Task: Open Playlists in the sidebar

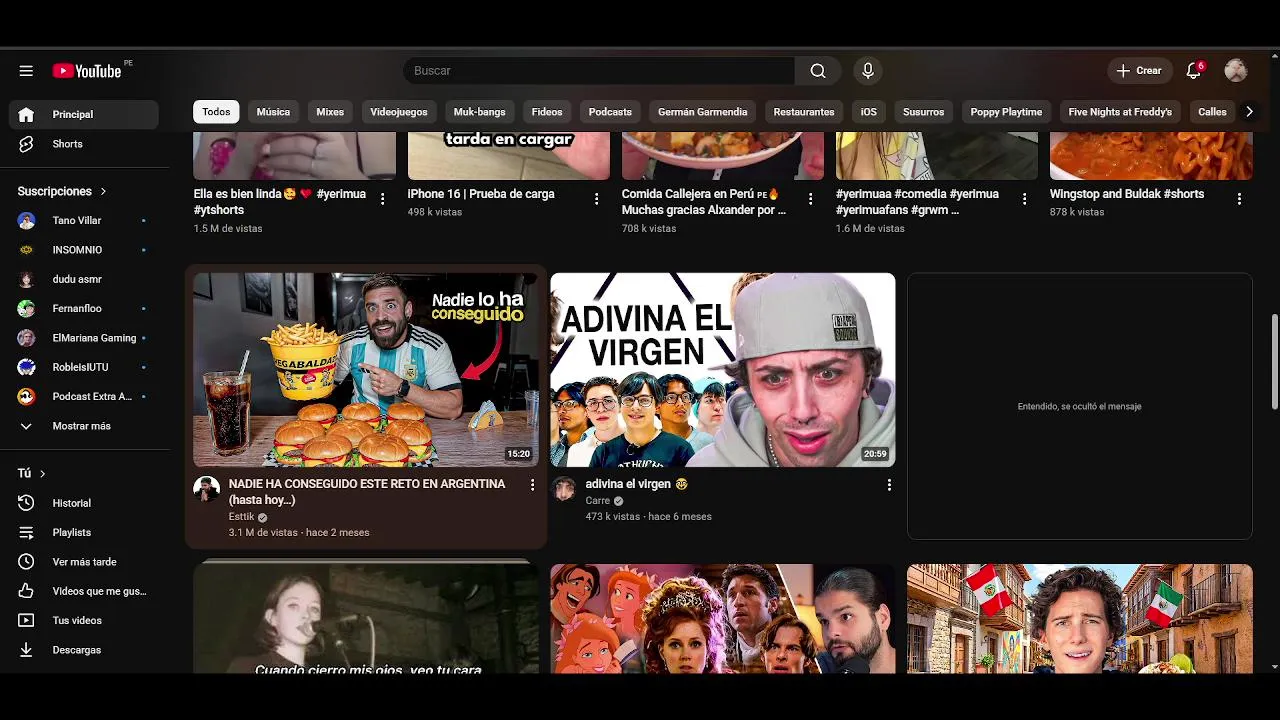Action: point(84,532)
